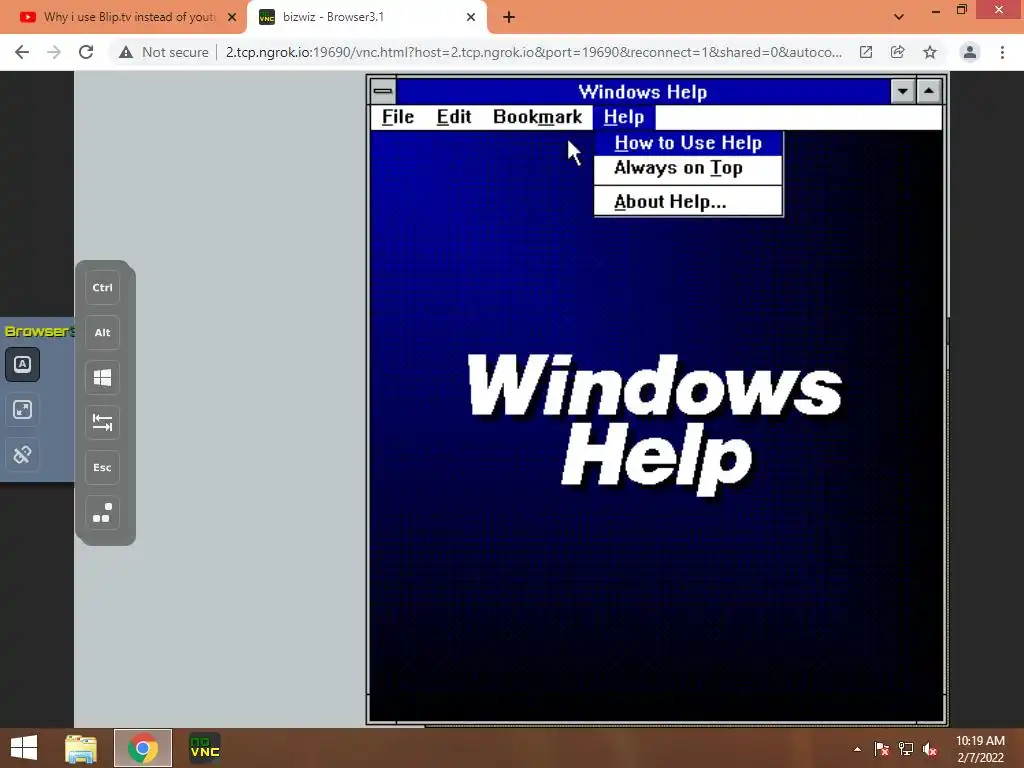The height and width of the screenshot is (768, 1024).
Task: Close the Blip.tv YouTube tab
Action: tap(232, 17)
